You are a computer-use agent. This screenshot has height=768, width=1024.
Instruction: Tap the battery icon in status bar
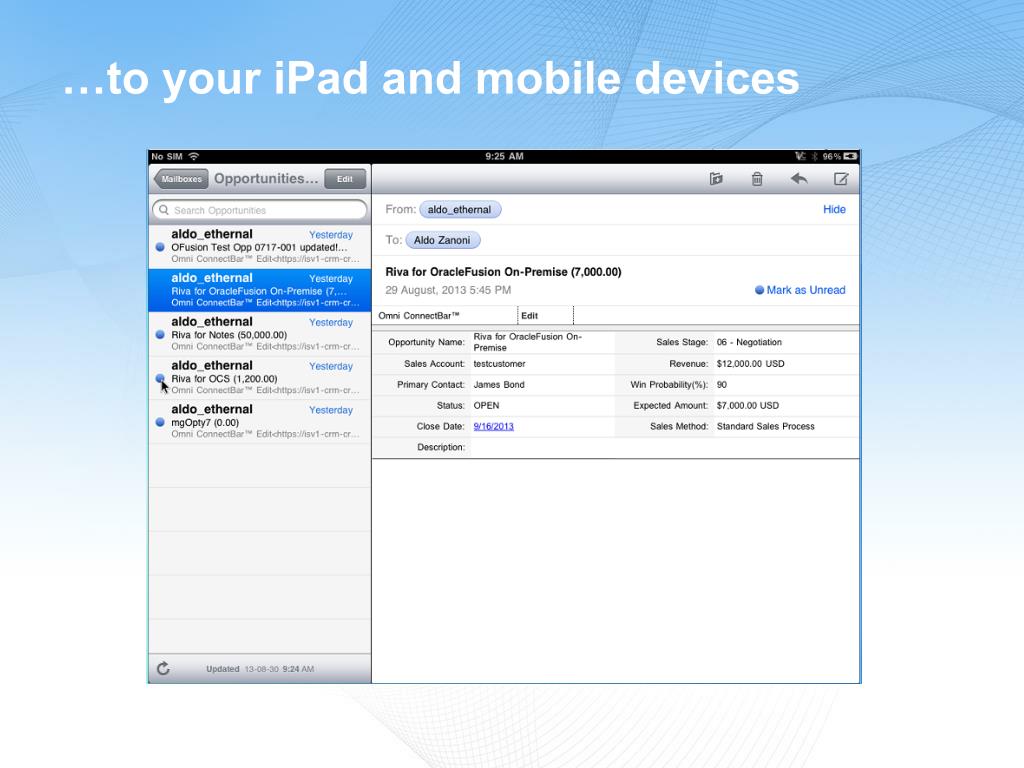[x=850, y=156]
